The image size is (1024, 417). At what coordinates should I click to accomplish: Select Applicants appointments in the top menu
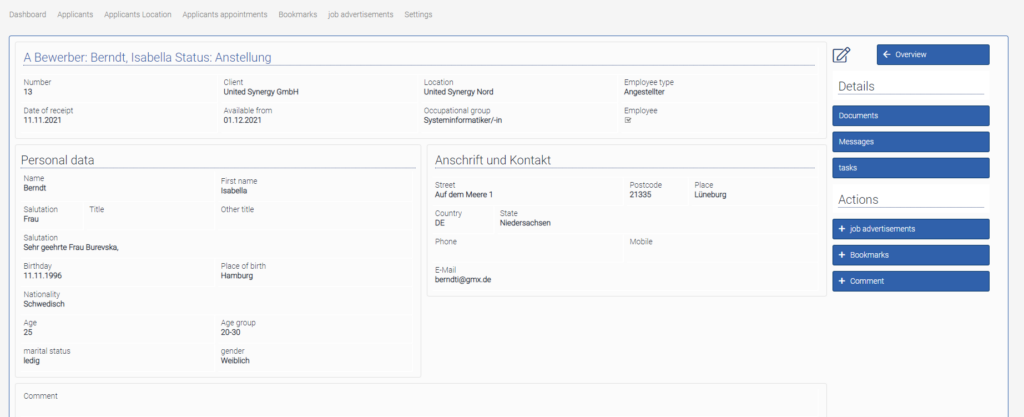225,15
